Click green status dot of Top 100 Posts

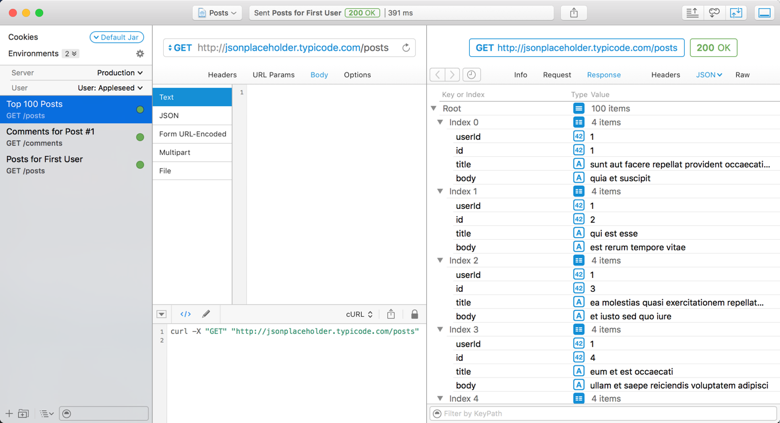coord(140,109)
